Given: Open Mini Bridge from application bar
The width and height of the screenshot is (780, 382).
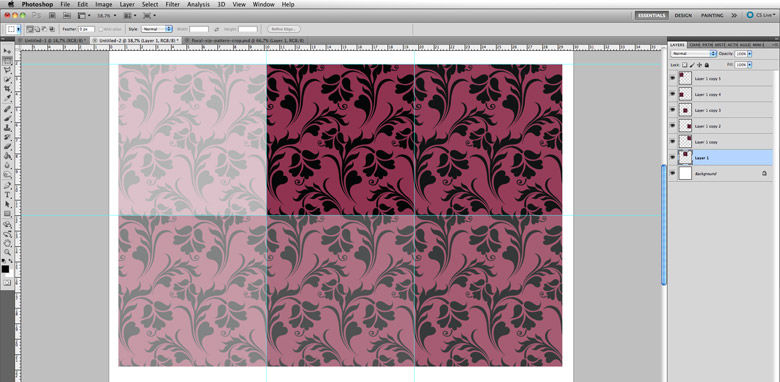Looking at the screenshot, I should tap(67, 15).
